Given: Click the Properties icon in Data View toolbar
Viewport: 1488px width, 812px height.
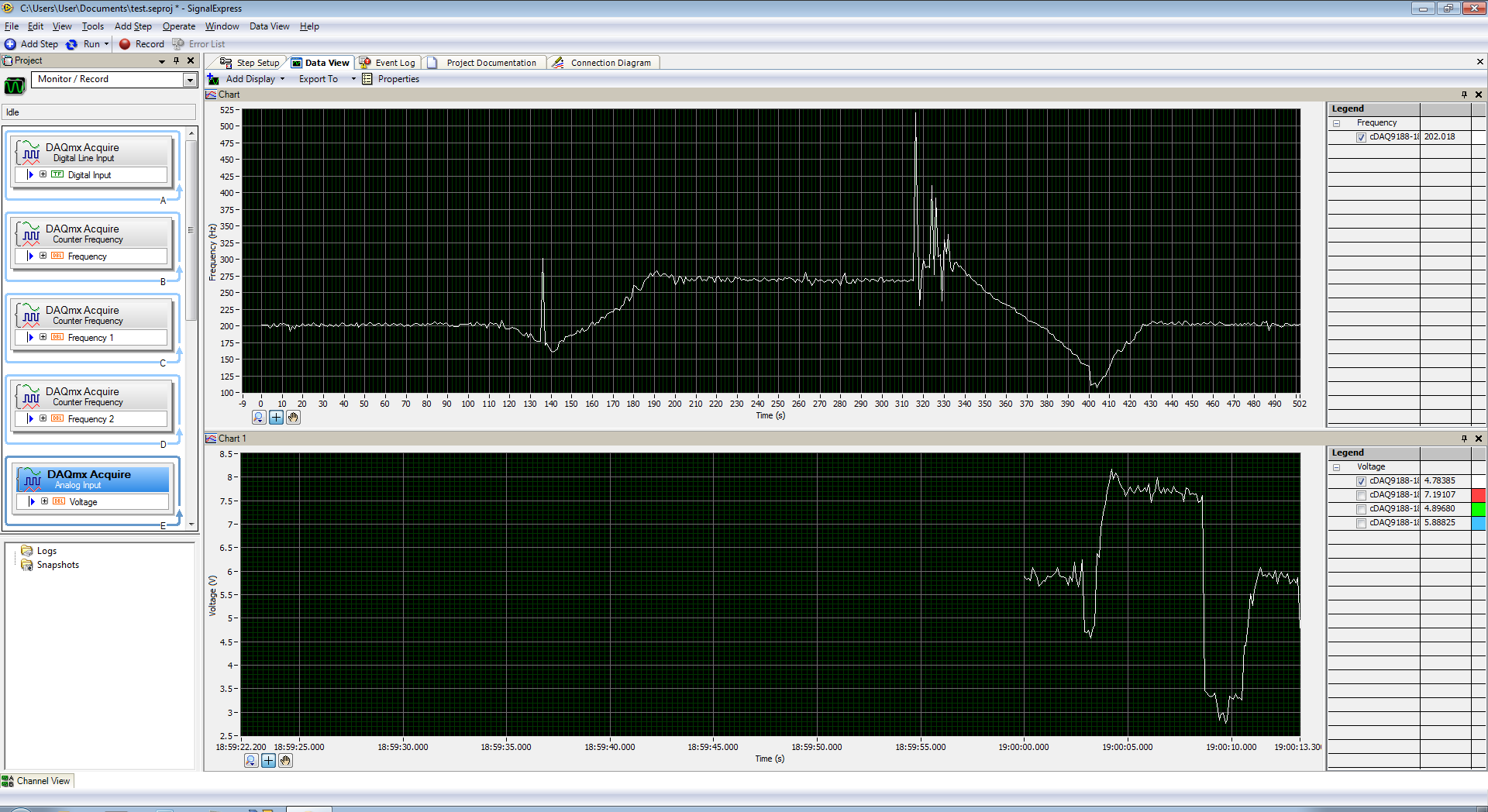Looking at the screenshot, I should click(367, 79).
